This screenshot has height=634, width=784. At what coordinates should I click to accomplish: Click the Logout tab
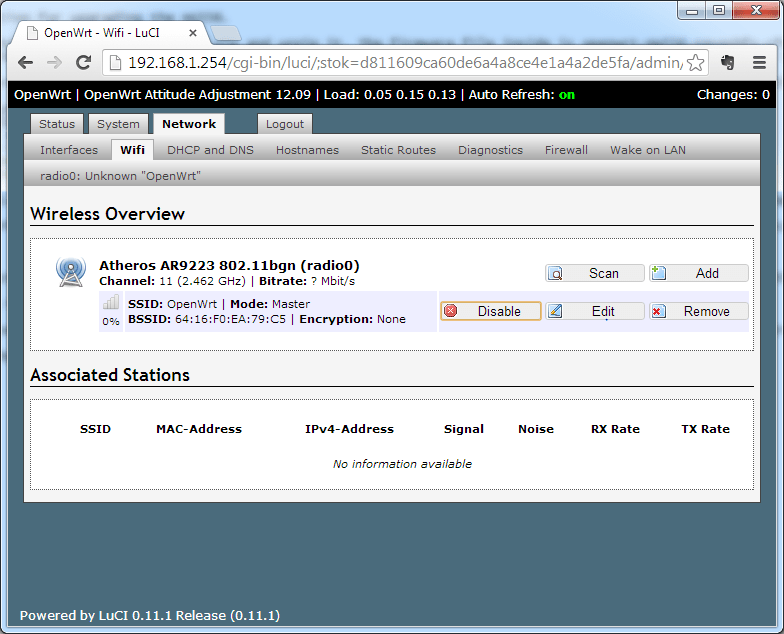[x=285, y=124]
